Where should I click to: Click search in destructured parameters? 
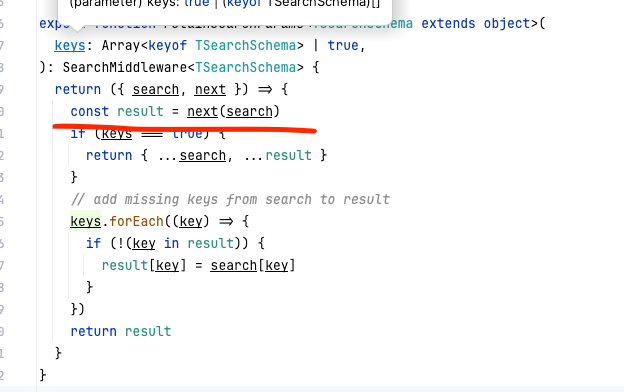pyautogui.click(x=156, y=90)
